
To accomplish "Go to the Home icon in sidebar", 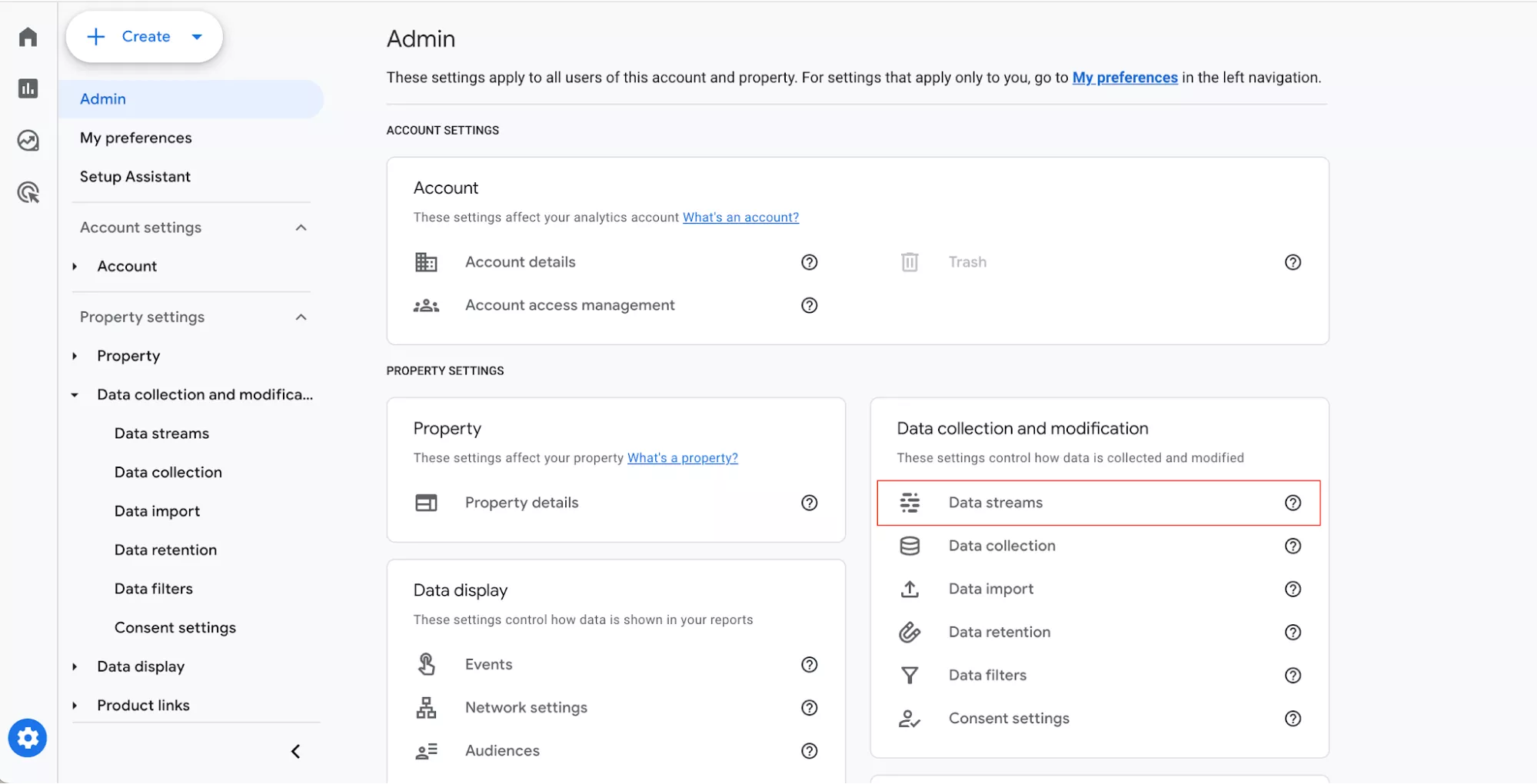I will pyautogui.click(x=28, y=37).
